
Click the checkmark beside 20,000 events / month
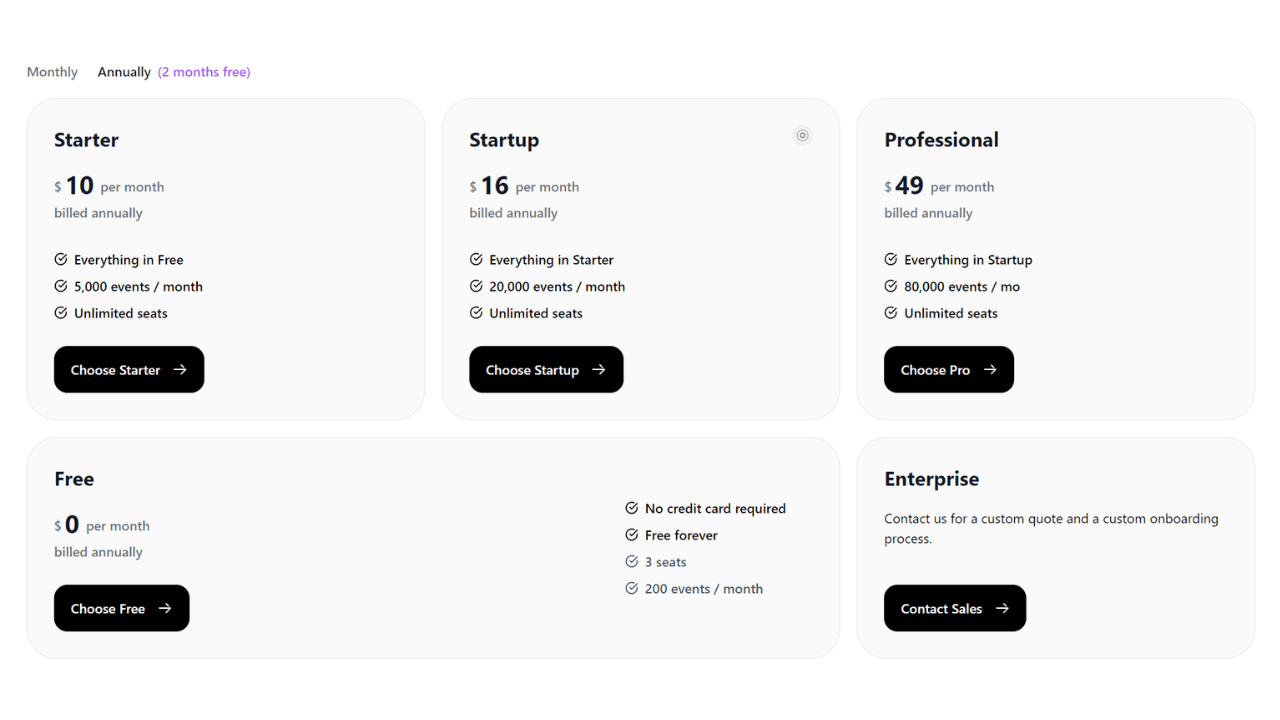tap(476, 286)
